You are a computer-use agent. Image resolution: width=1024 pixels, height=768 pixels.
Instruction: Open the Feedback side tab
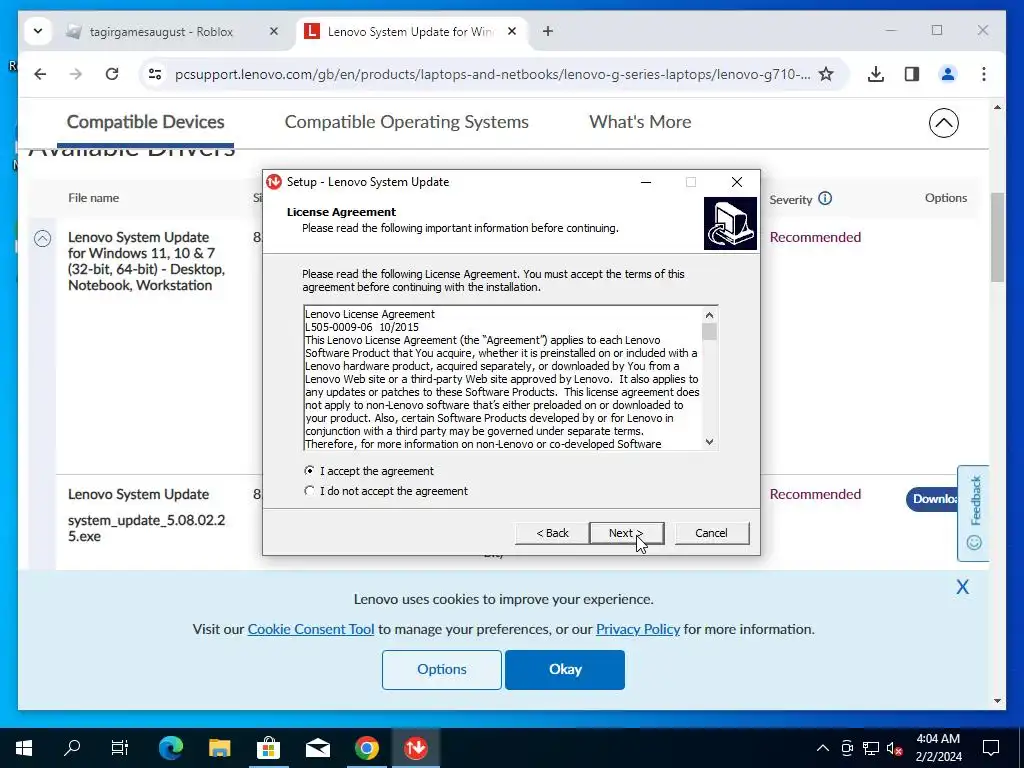(x=974, y=513)
